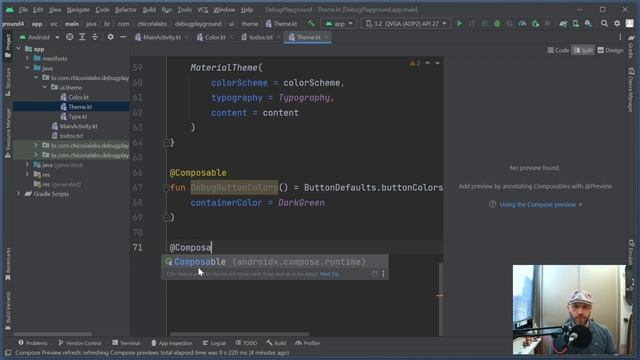640x360 pixels.
Task: Click the warnings indicator in editor
Action: click(415, 63)
